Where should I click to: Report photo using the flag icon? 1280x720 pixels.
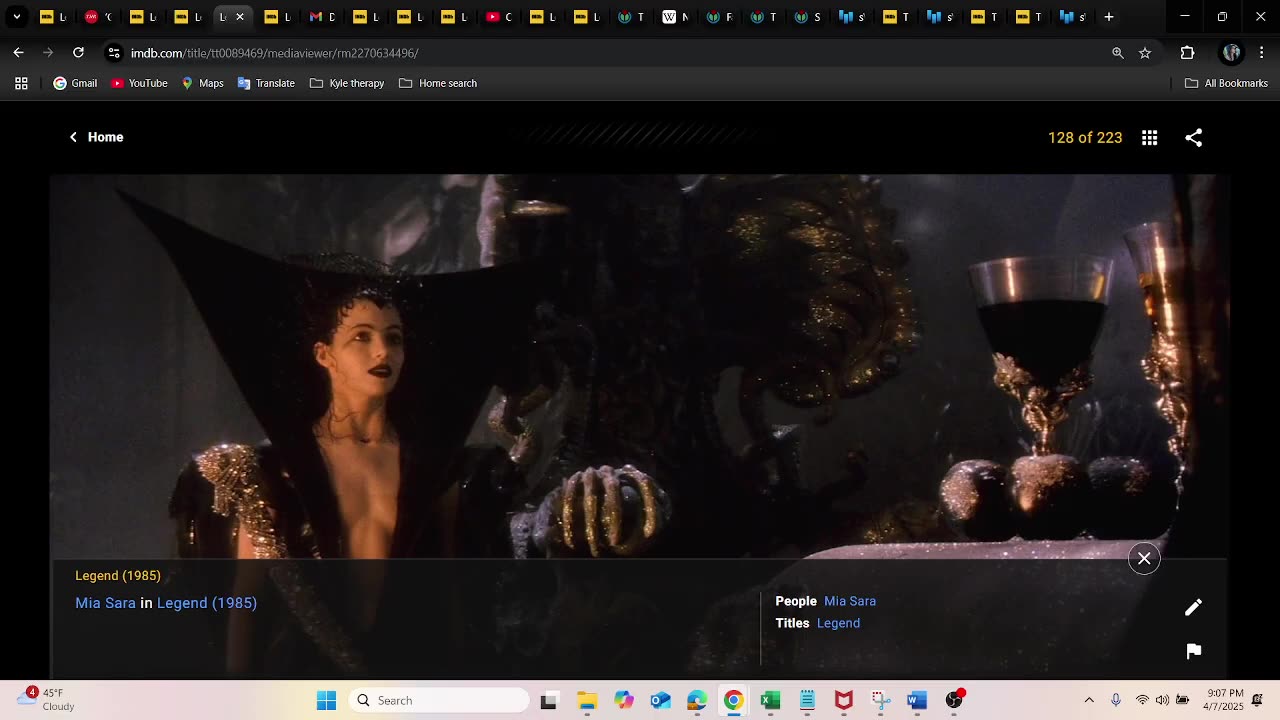[1193, 651]
